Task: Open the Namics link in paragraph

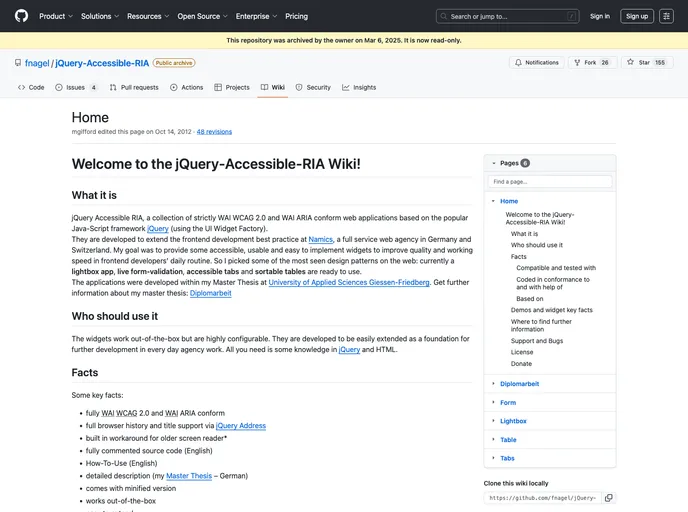Action: coord(321,240)
